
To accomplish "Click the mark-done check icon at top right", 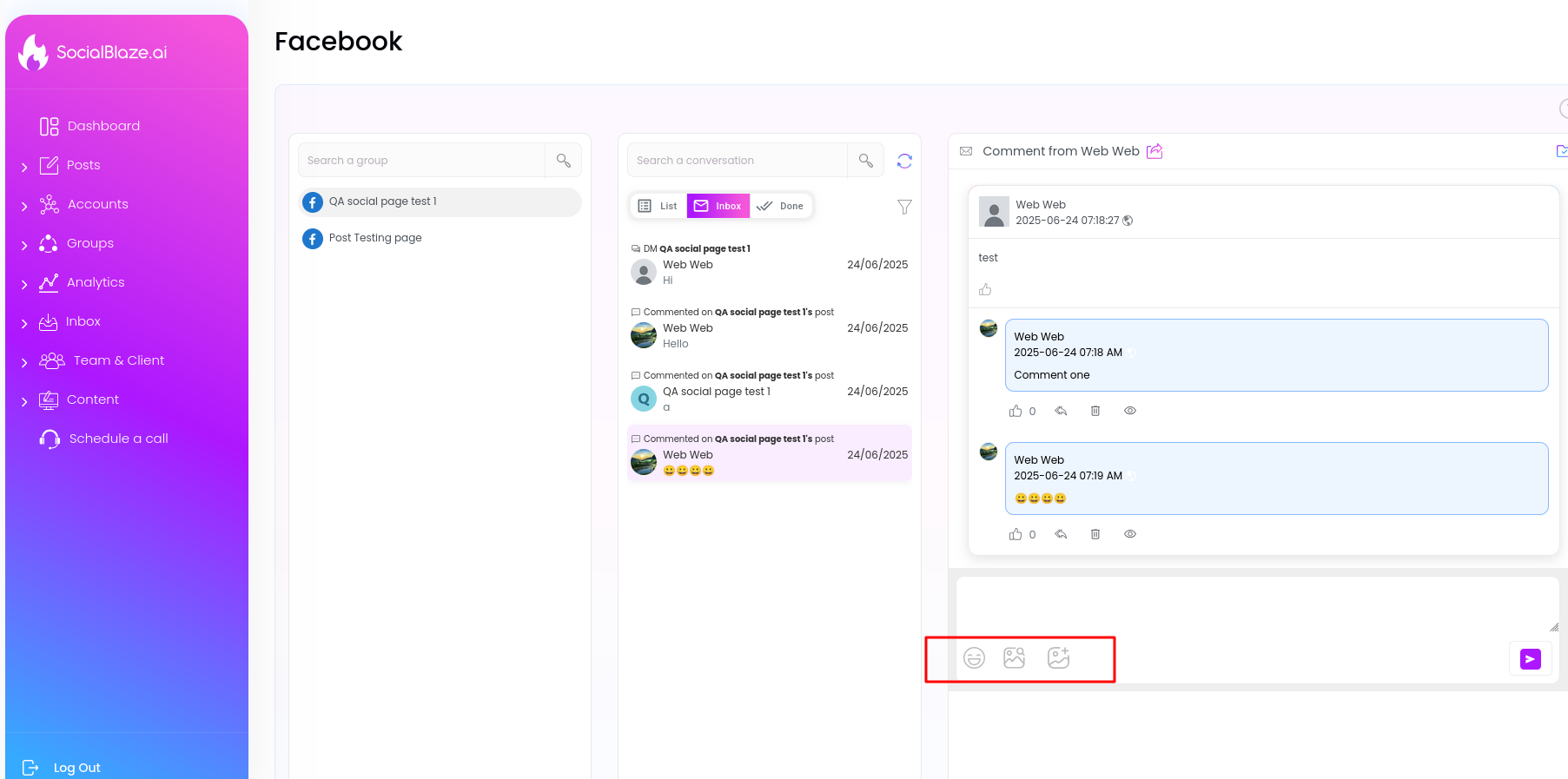I will click(x=1562, y=151).
